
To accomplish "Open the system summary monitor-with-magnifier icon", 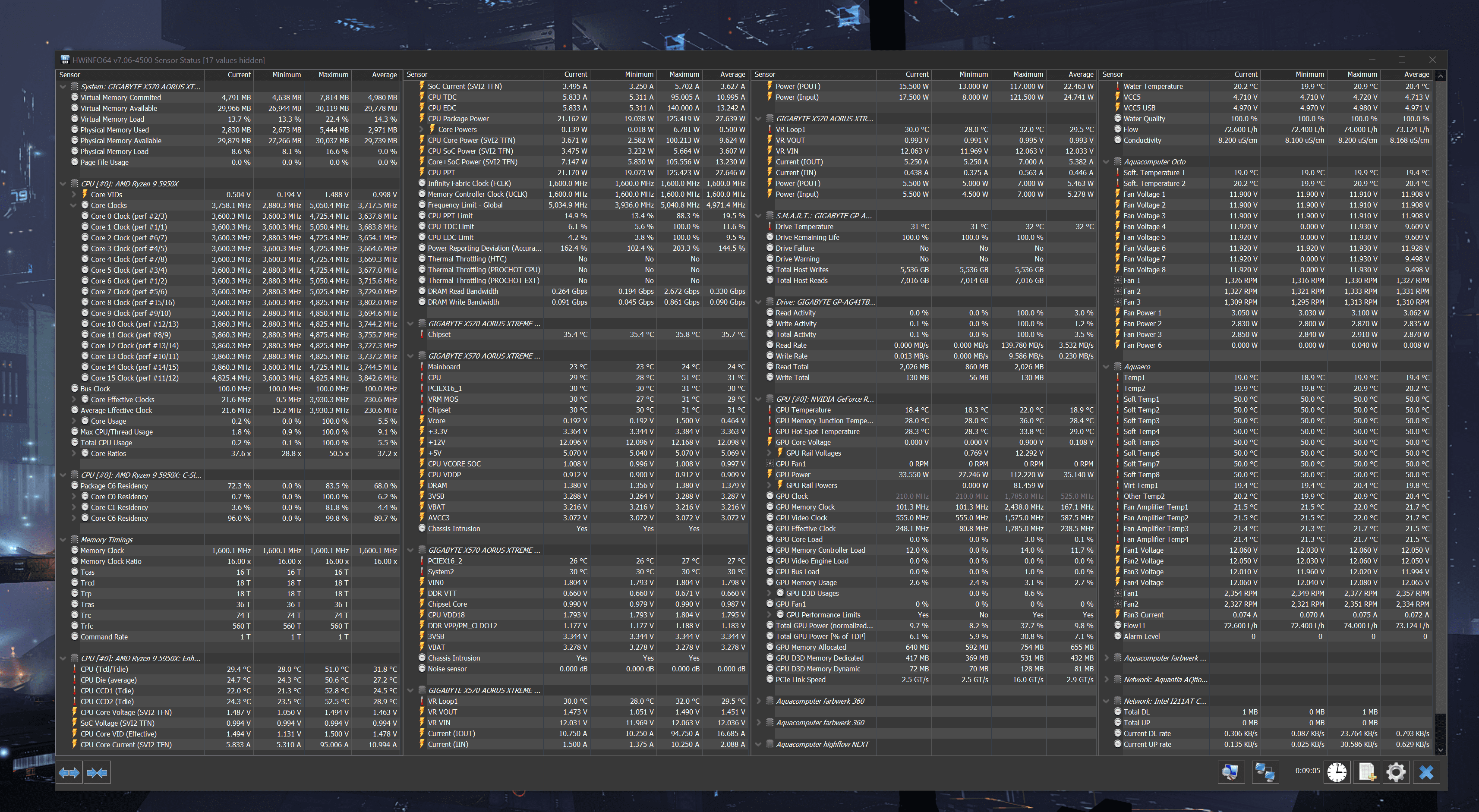I will 1231,772.
